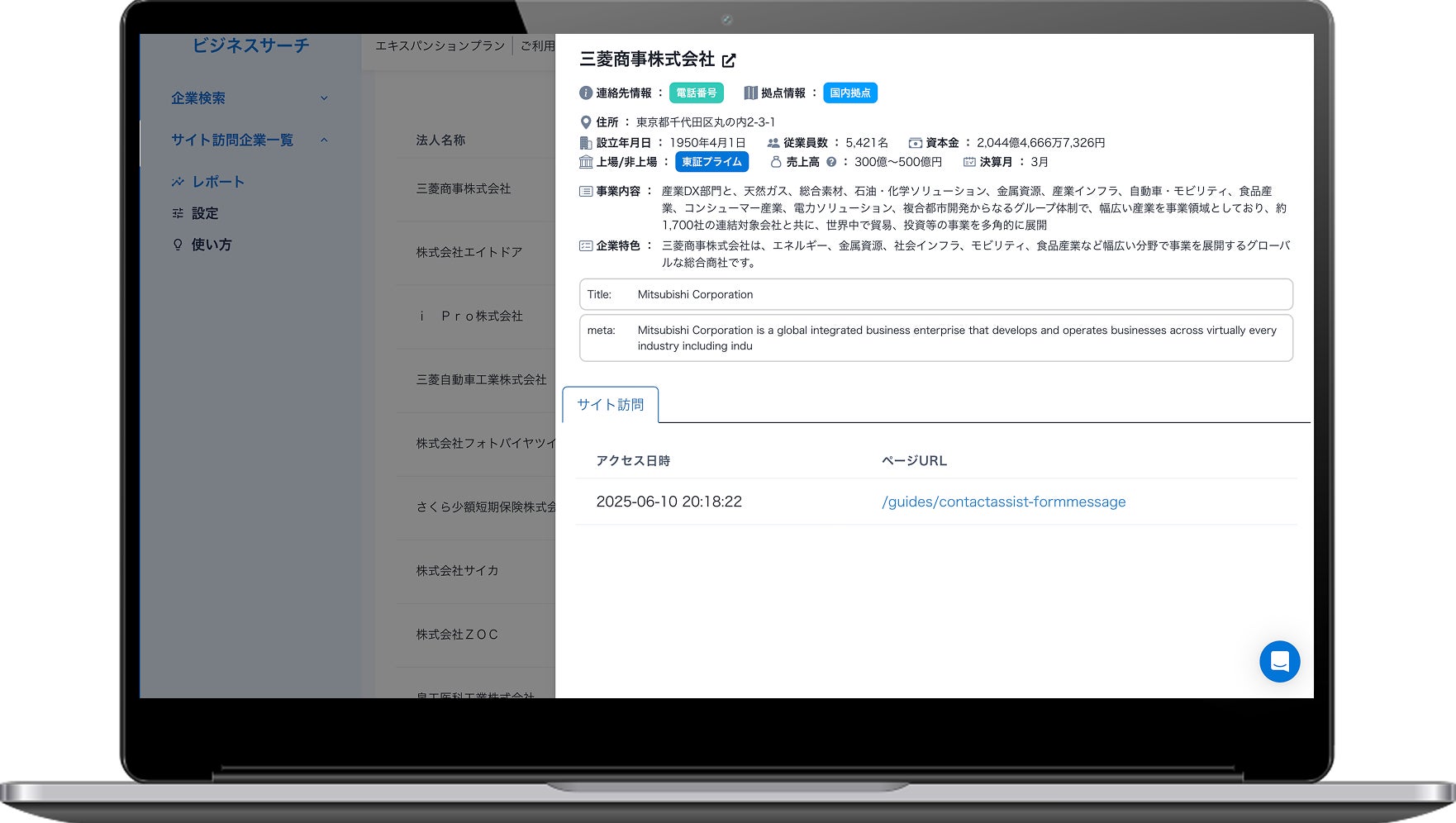The width and height of the screenshot is (1456, 823).
Task: Click the help question mark beside 売上高
Action: [x=831, y=162]
